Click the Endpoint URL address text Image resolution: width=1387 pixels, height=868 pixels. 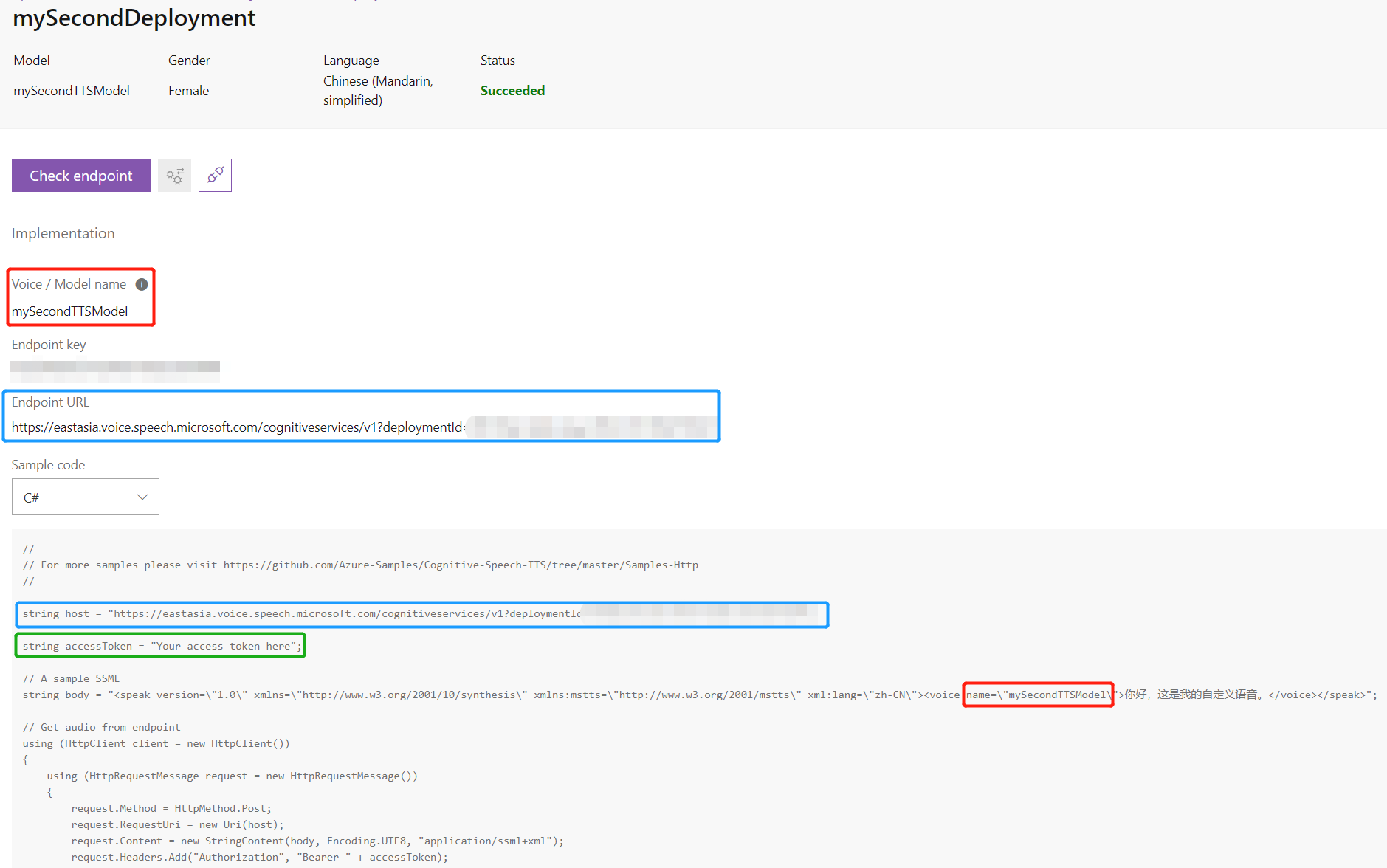(x=238, y=427)
